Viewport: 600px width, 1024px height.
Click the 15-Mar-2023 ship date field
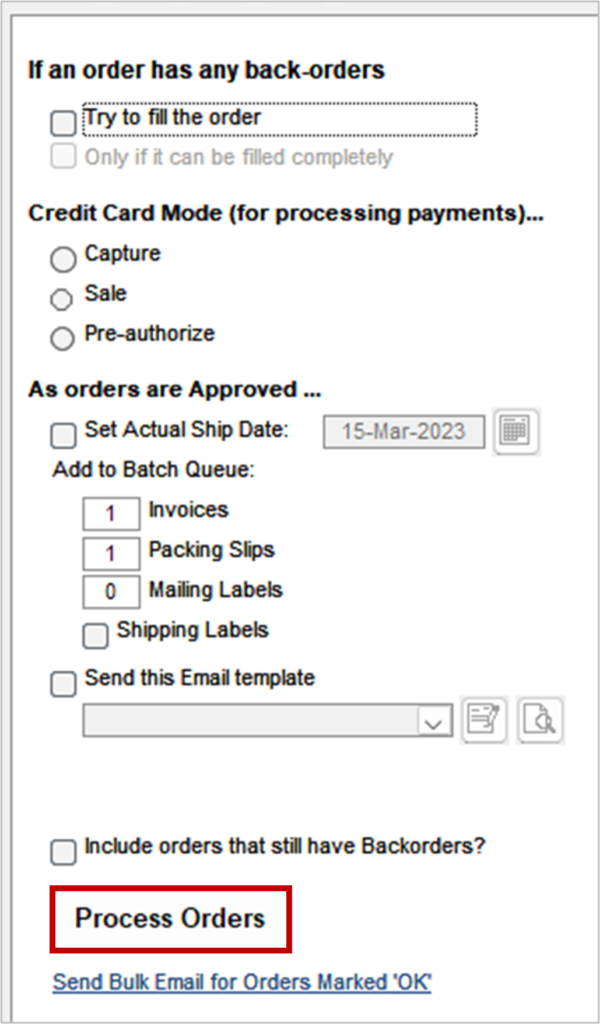(x=403, y=432)
